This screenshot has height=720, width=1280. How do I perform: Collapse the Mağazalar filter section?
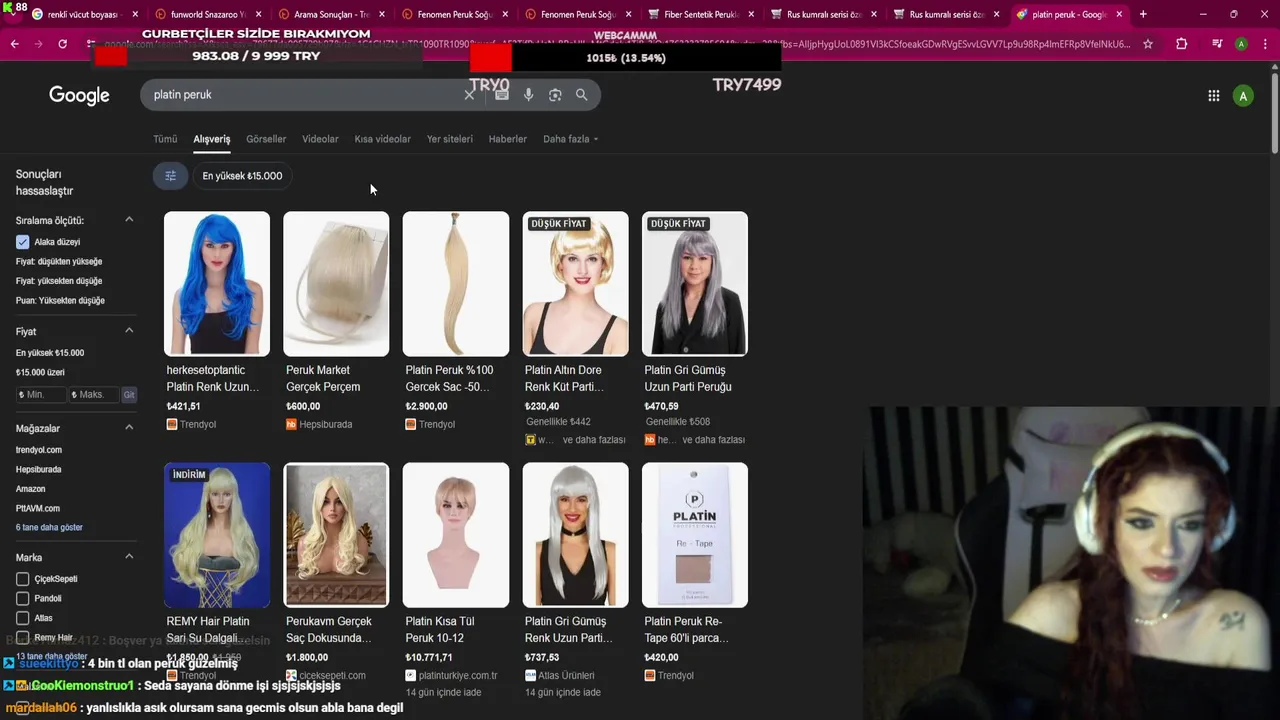click(129, 428)
